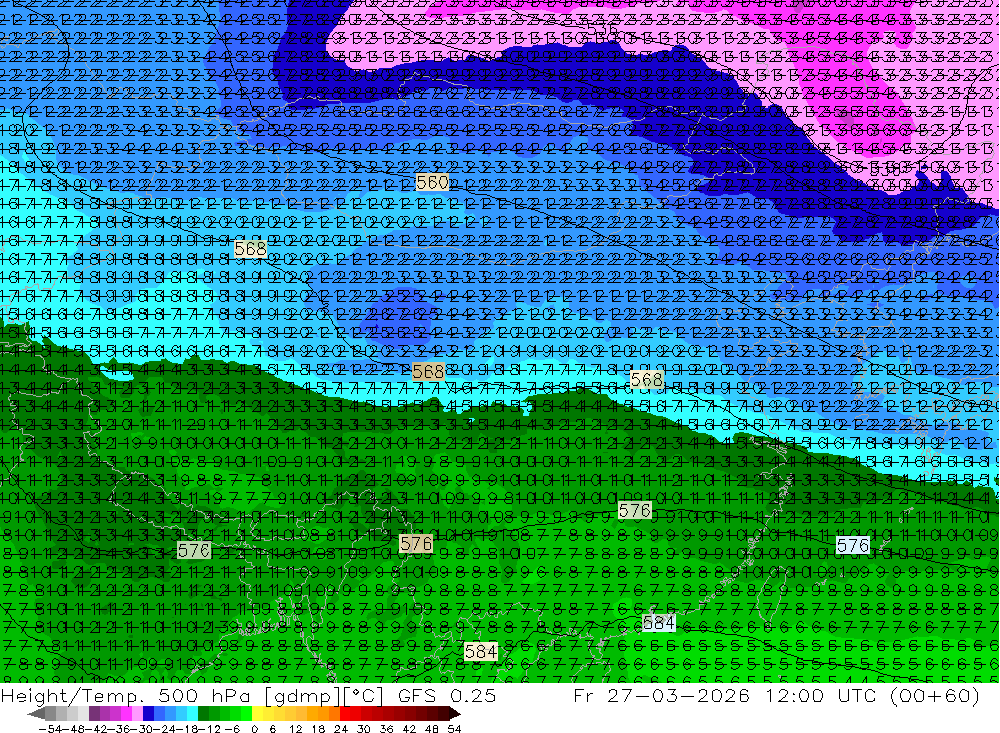Click the date 'Fr 27-03-2026'
1000x733 pixels.
coord(661,695)
